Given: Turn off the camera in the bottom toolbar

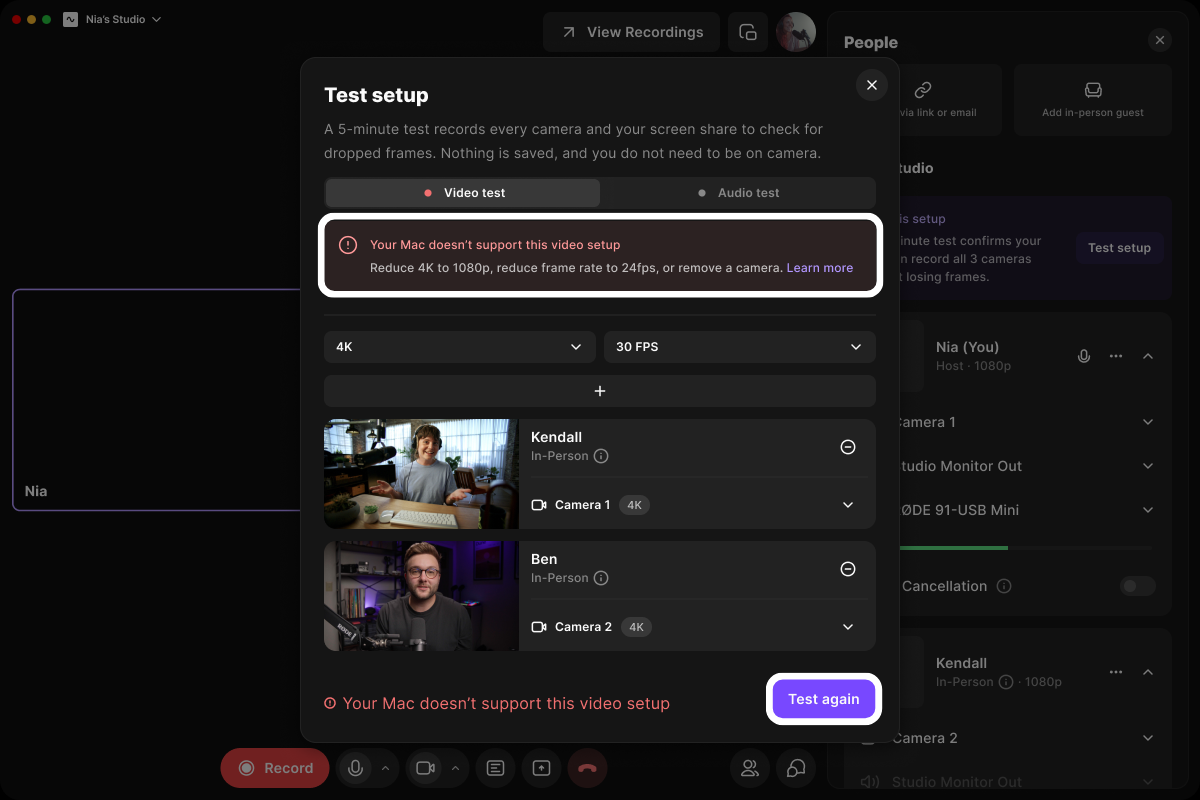Looking at the screenshot, I should click(x=425, y=768).
